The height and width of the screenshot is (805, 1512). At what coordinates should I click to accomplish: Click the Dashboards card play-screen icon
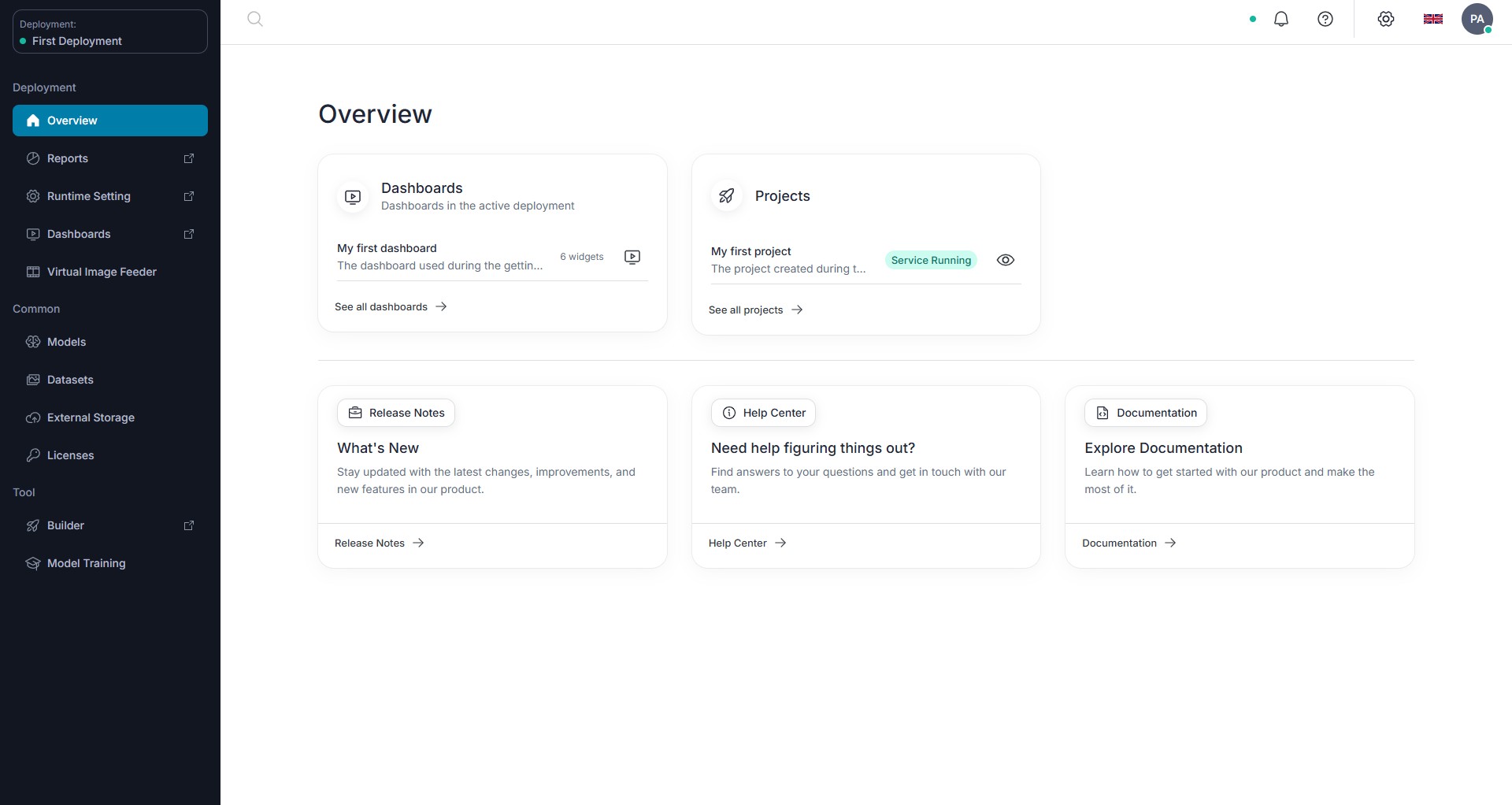click(x=353, y=196)
